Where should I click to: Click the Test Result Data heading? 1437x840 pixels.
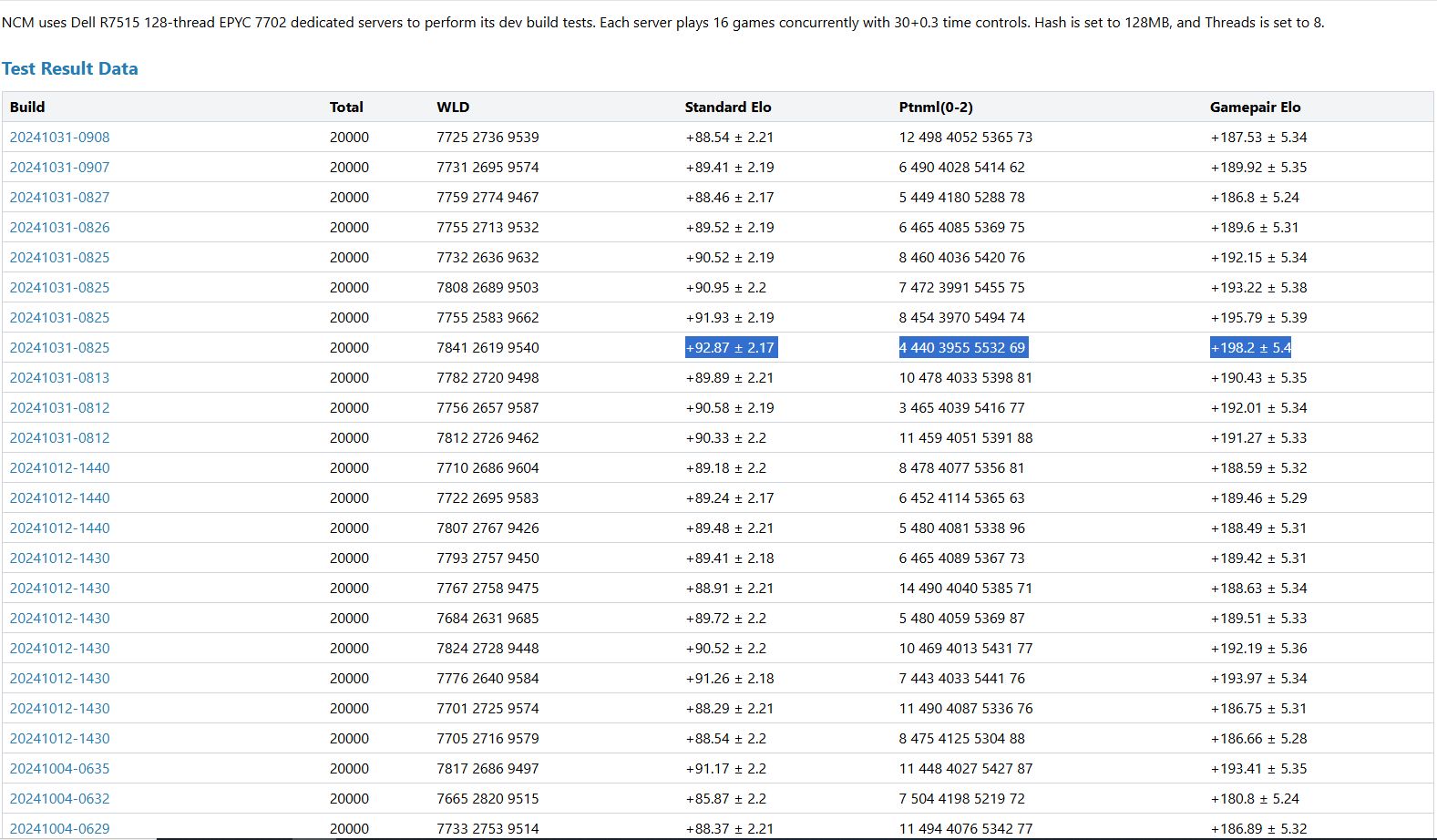tap(70, 68)
